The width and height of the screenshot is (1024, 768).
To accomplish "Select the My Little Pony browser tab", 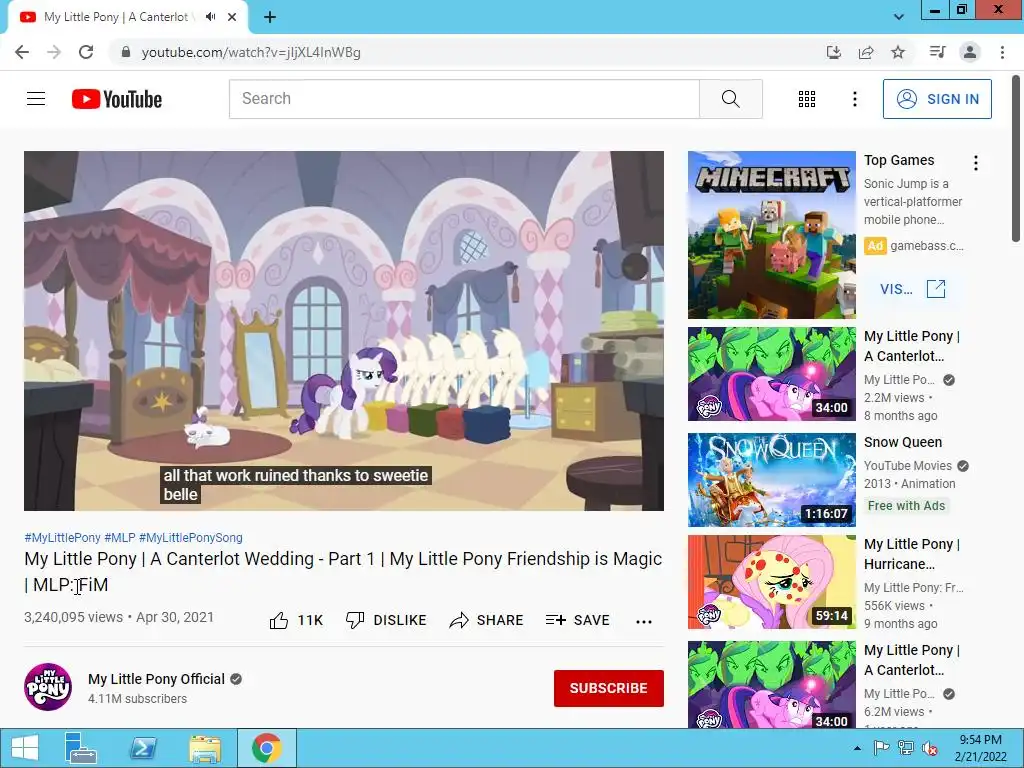I will 116,17.
